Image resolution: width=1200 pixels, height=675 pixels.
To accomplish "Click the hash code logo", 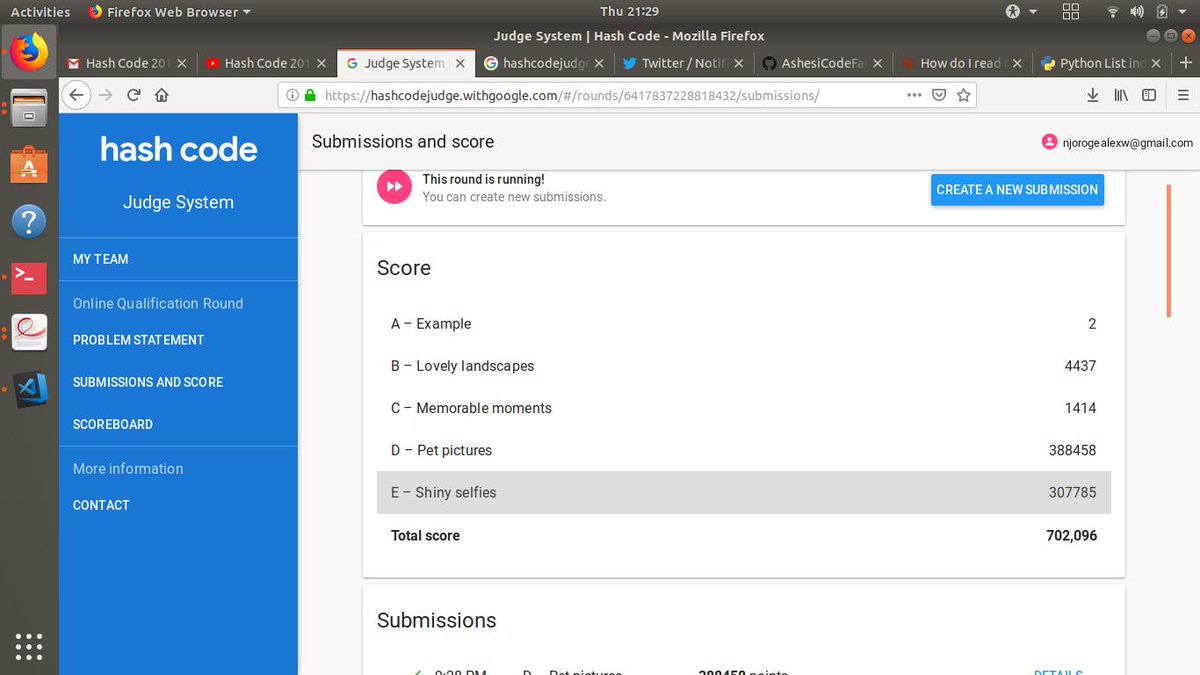I will (179, 150).
